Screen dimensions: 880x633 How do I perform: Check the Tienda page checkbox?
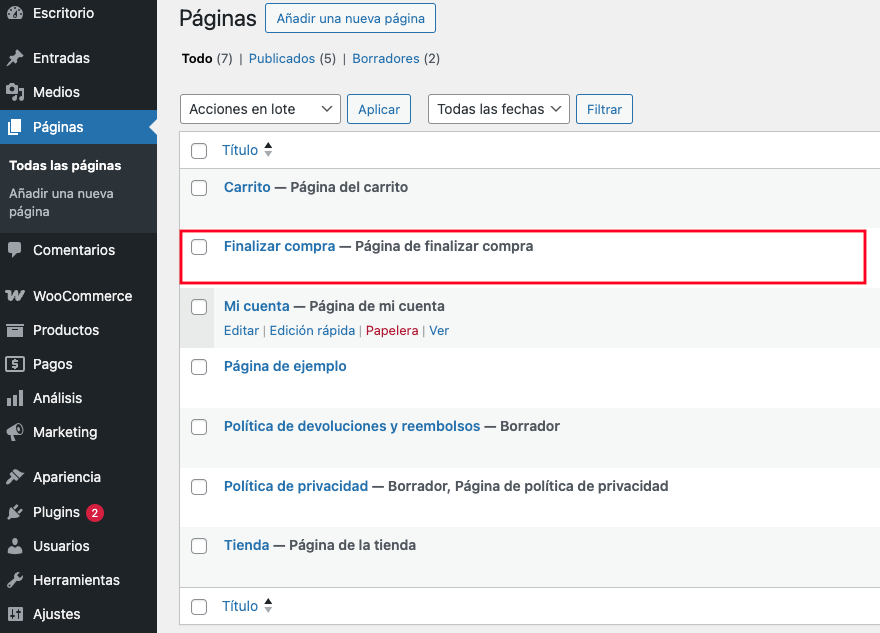[x=199, y=545]
